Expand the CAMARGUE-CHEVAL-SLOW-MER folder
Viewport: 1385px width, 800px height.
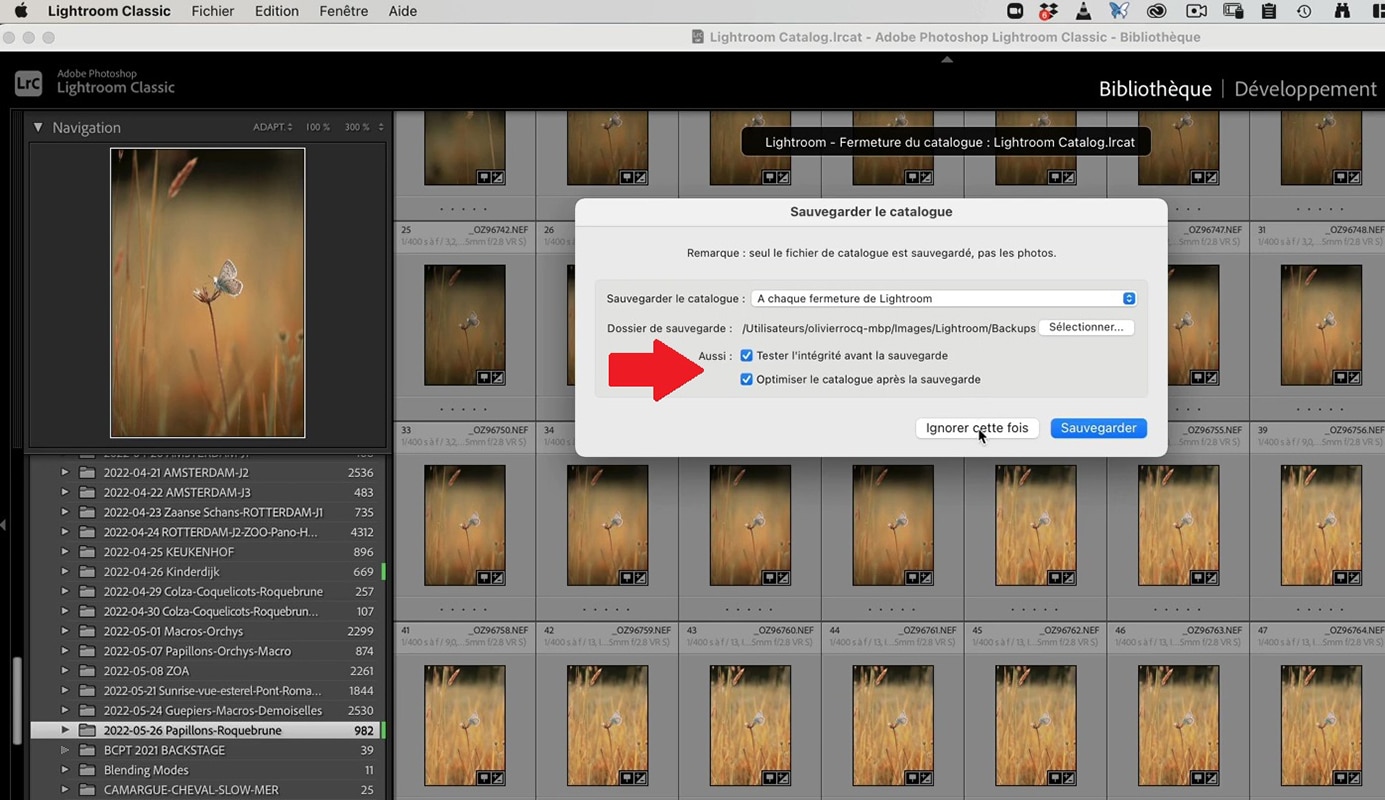pyautogui.click(x=65, y=790)
